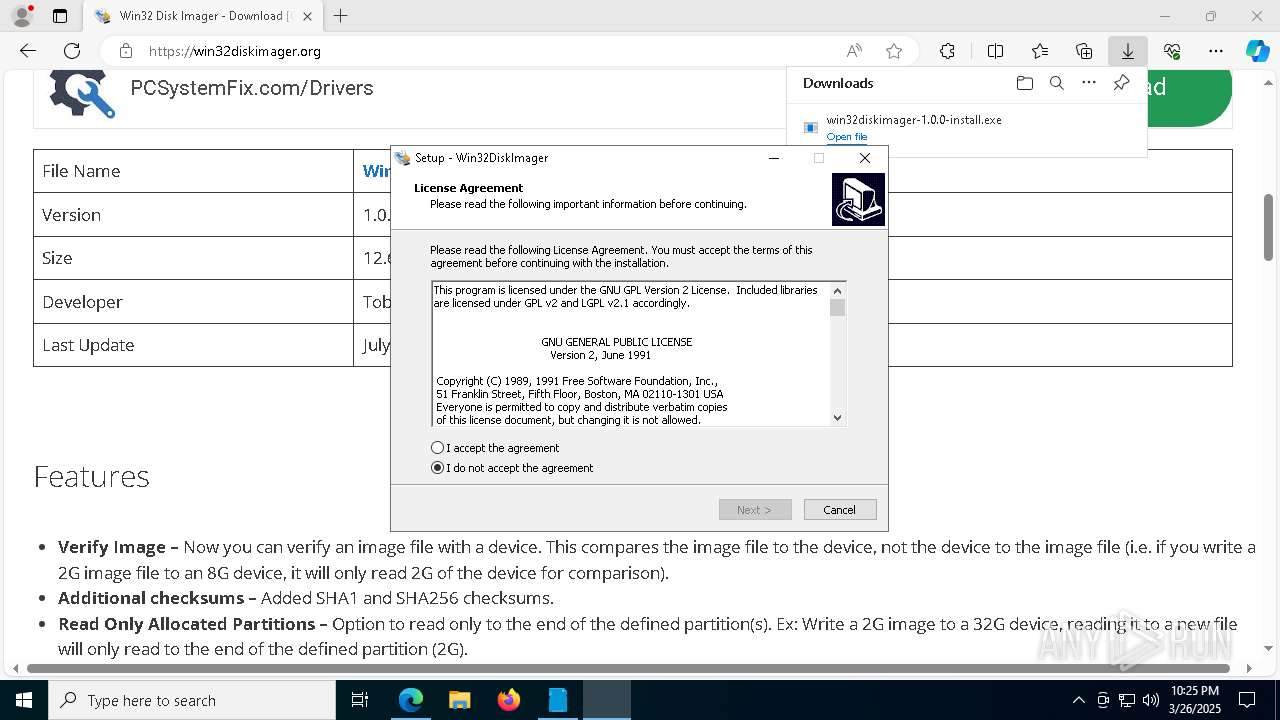Click the browser back arrow

tap(28, 51)
